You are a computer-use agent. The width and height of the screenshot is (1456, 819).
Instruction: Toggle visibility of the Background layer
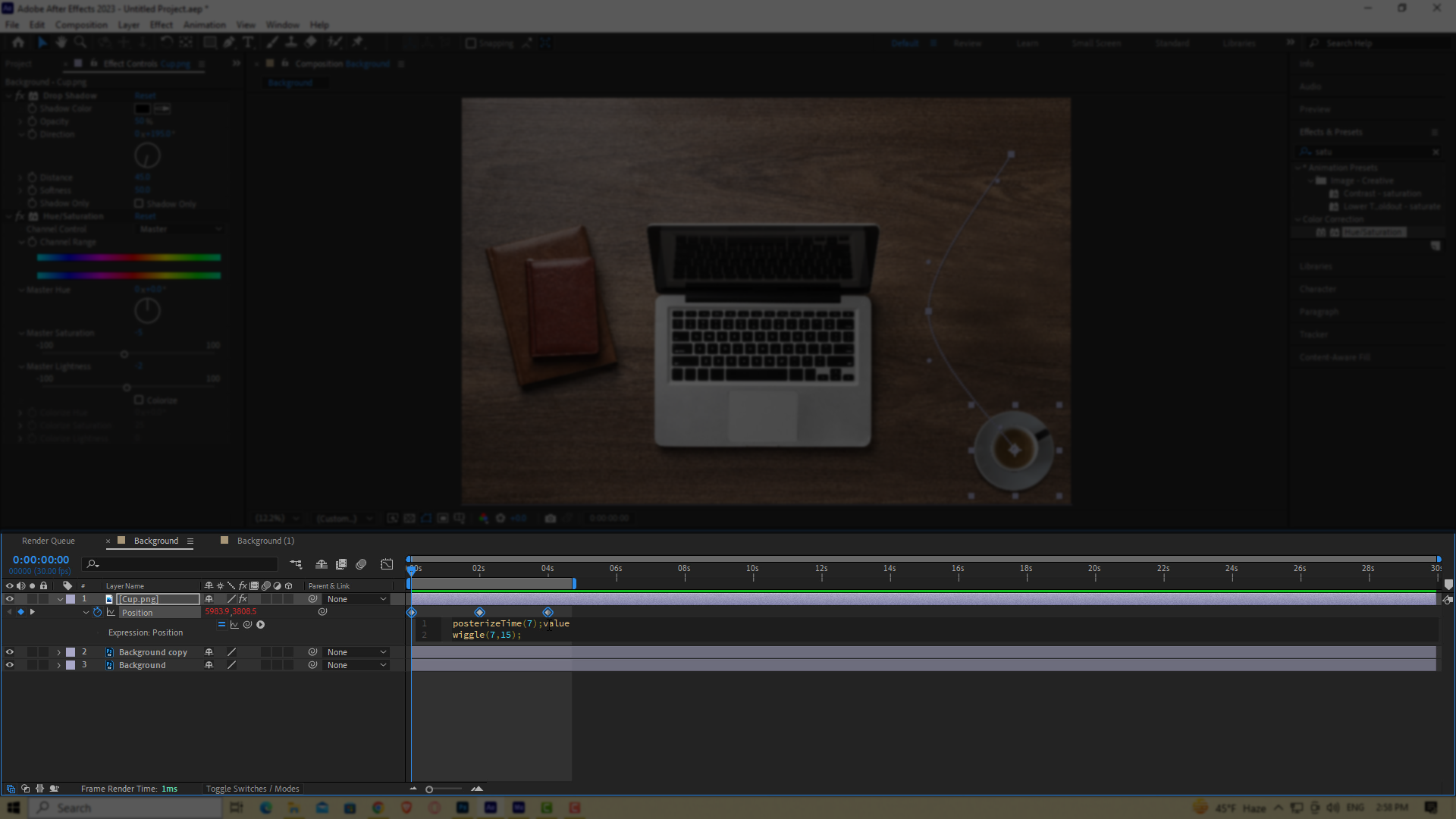10,664
